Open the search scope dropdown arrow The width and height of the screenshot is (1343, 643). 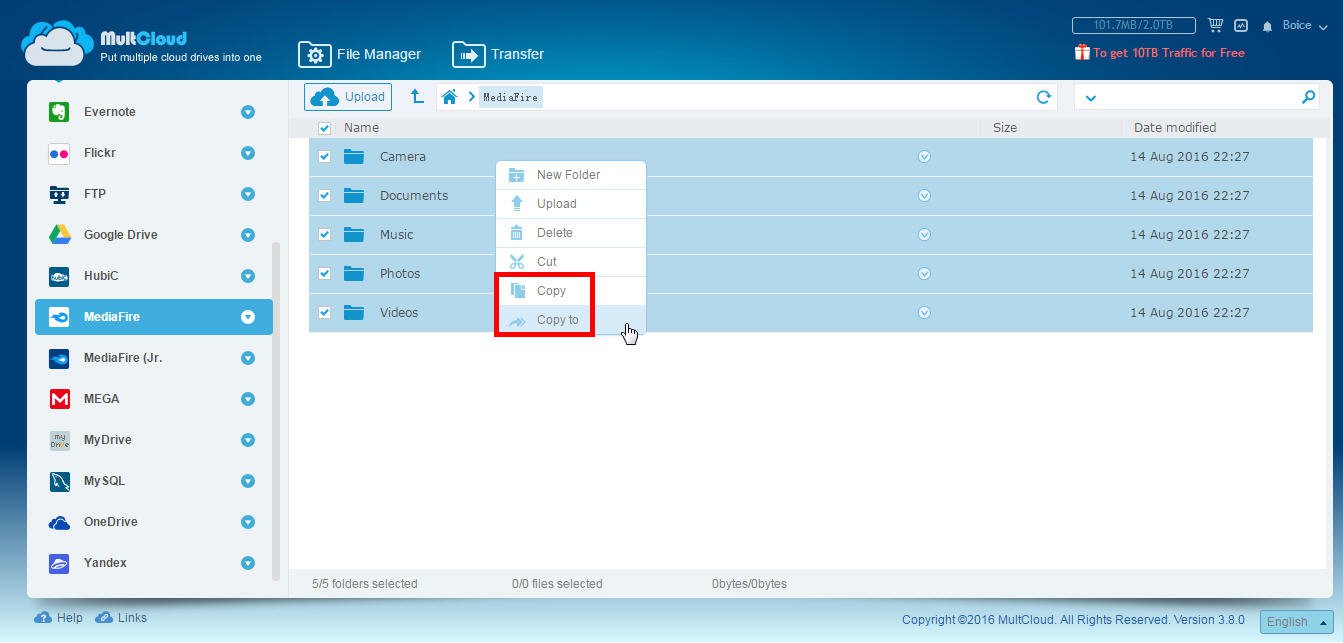1090,98
